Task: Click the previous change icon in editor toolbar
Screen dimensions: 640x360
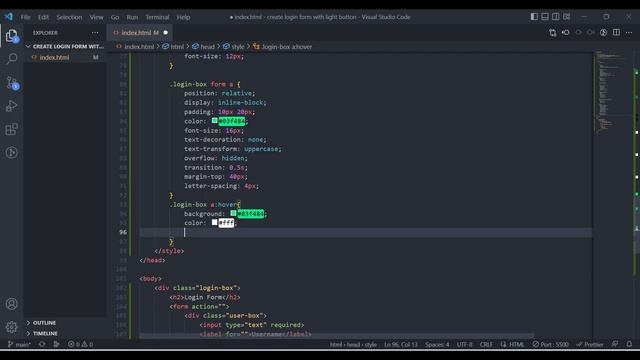Action: [x=578, y=33]
